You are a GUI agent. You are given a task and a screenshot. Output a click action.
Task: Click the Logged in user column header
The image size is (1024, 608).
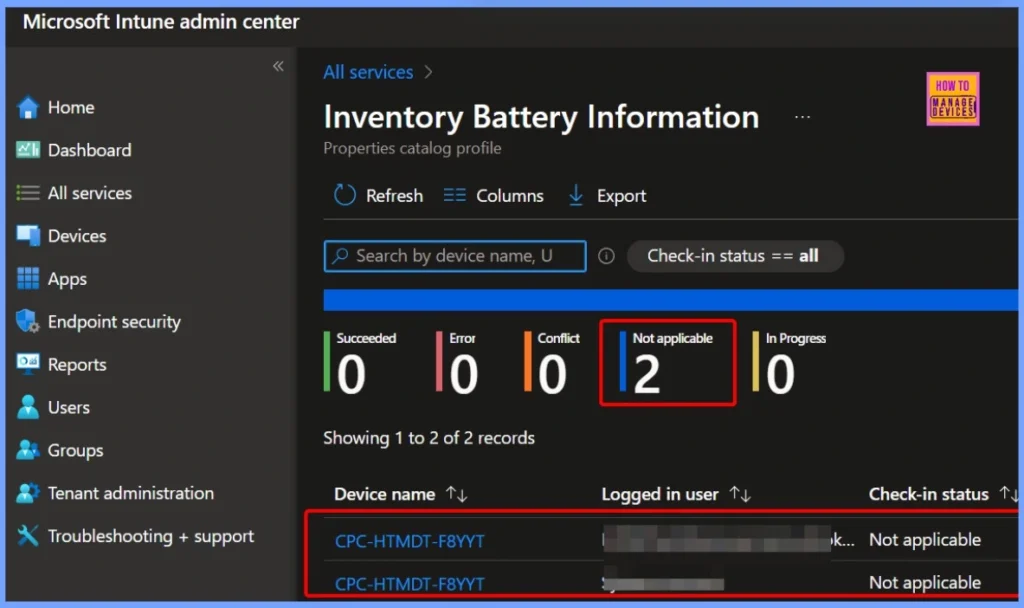tap(660, 494)
